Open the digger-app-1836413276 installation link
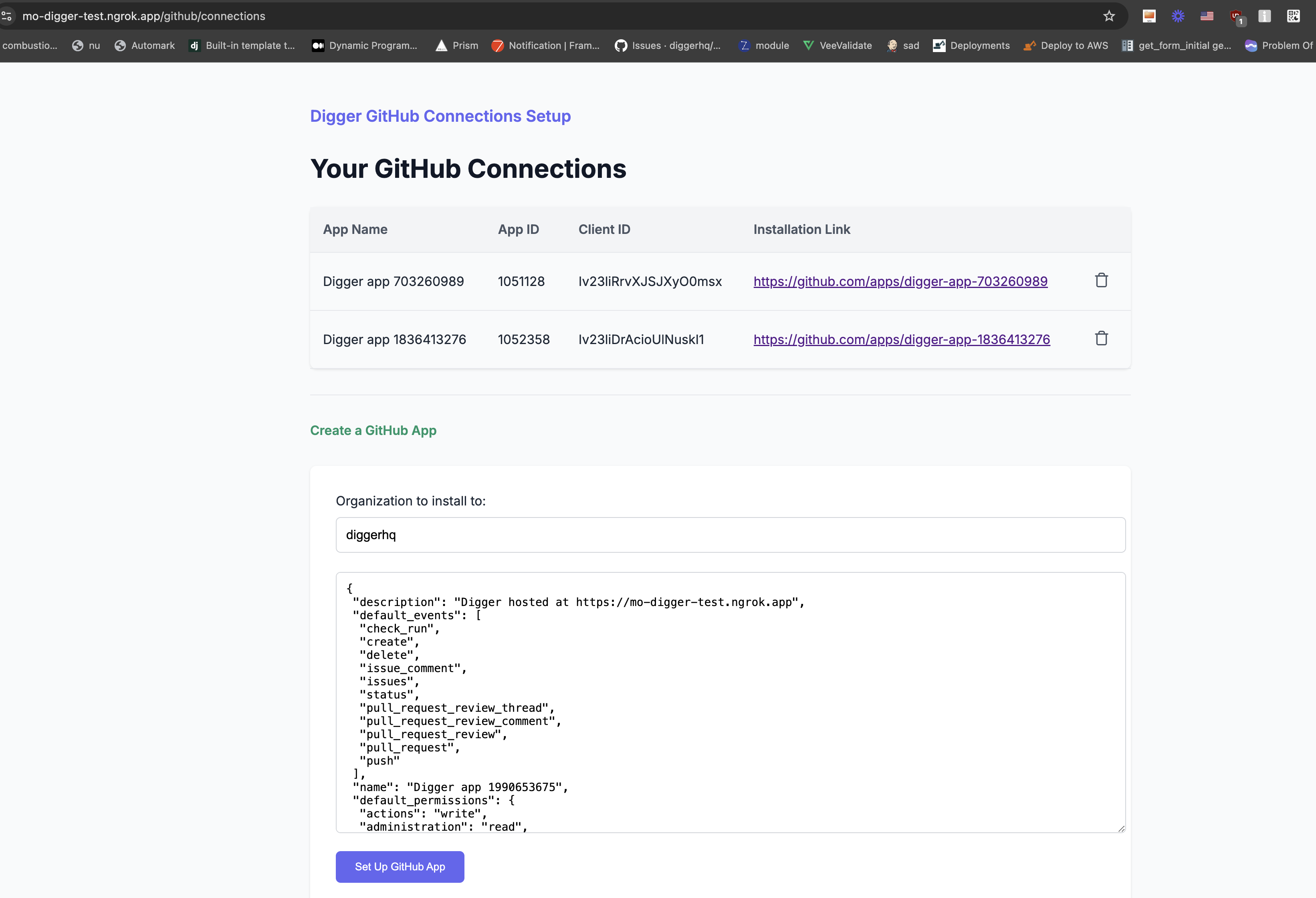The height and width of the screenshot is (898, 1316). click(901, 340)
